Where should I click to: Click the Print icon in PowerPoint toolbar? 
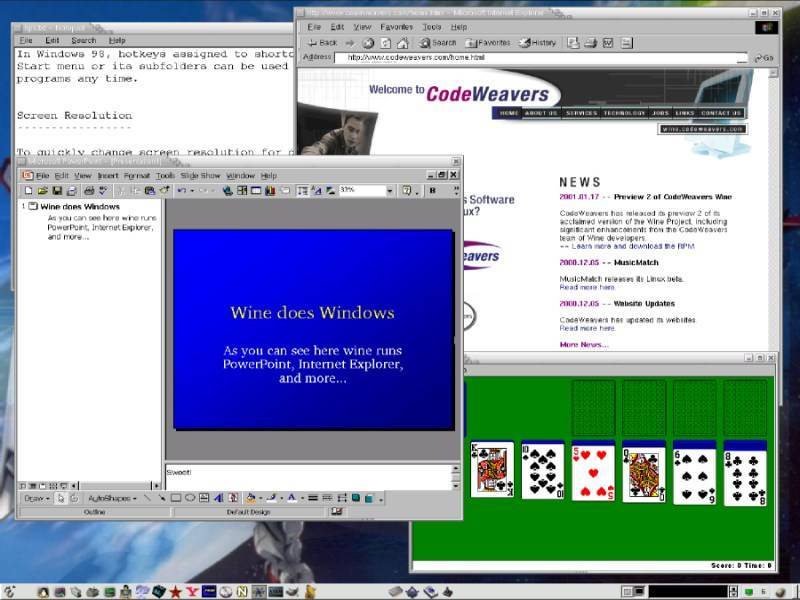(x=88, y=190)
